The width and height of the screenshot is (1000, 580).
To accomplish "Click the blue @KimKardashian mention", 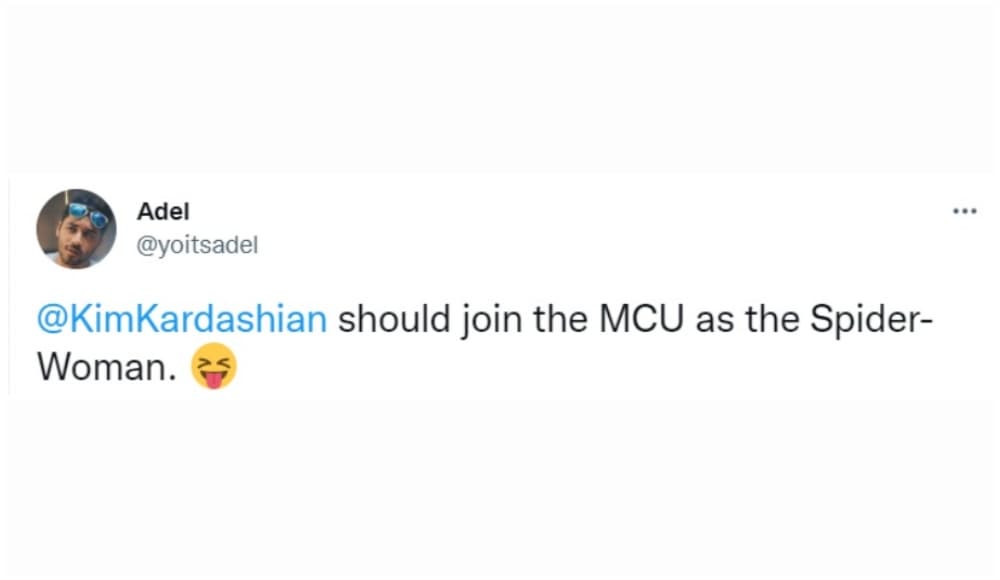I will click(x=180, y=318).
